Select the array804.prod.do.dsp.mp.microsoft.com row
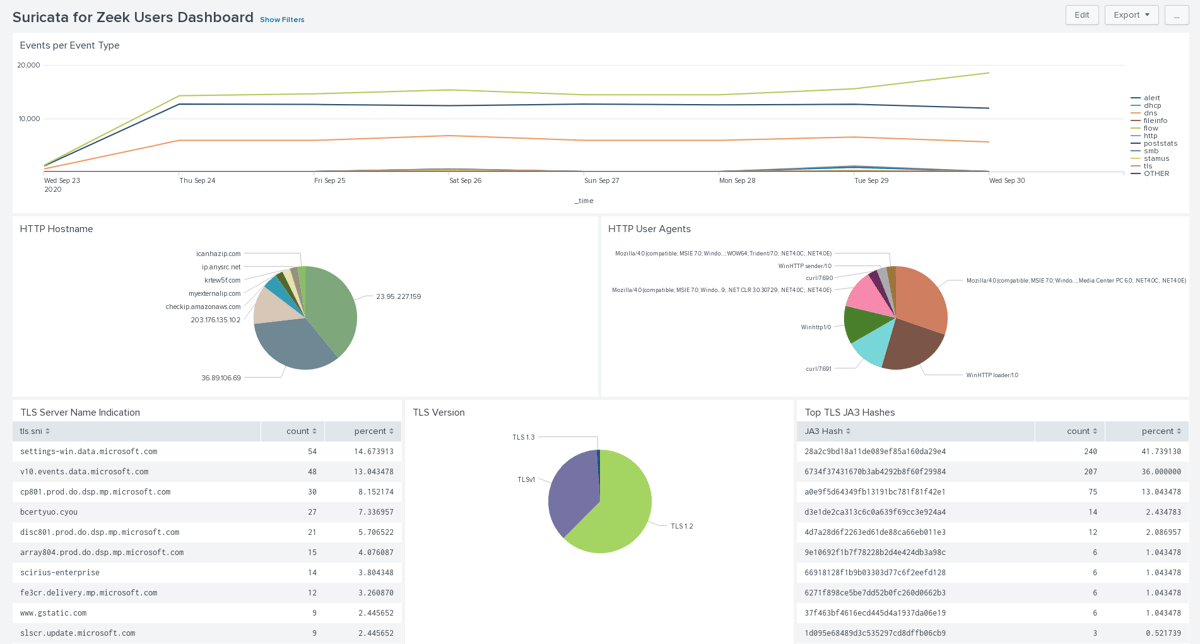Screen dimensions: 1200x644 207,552
